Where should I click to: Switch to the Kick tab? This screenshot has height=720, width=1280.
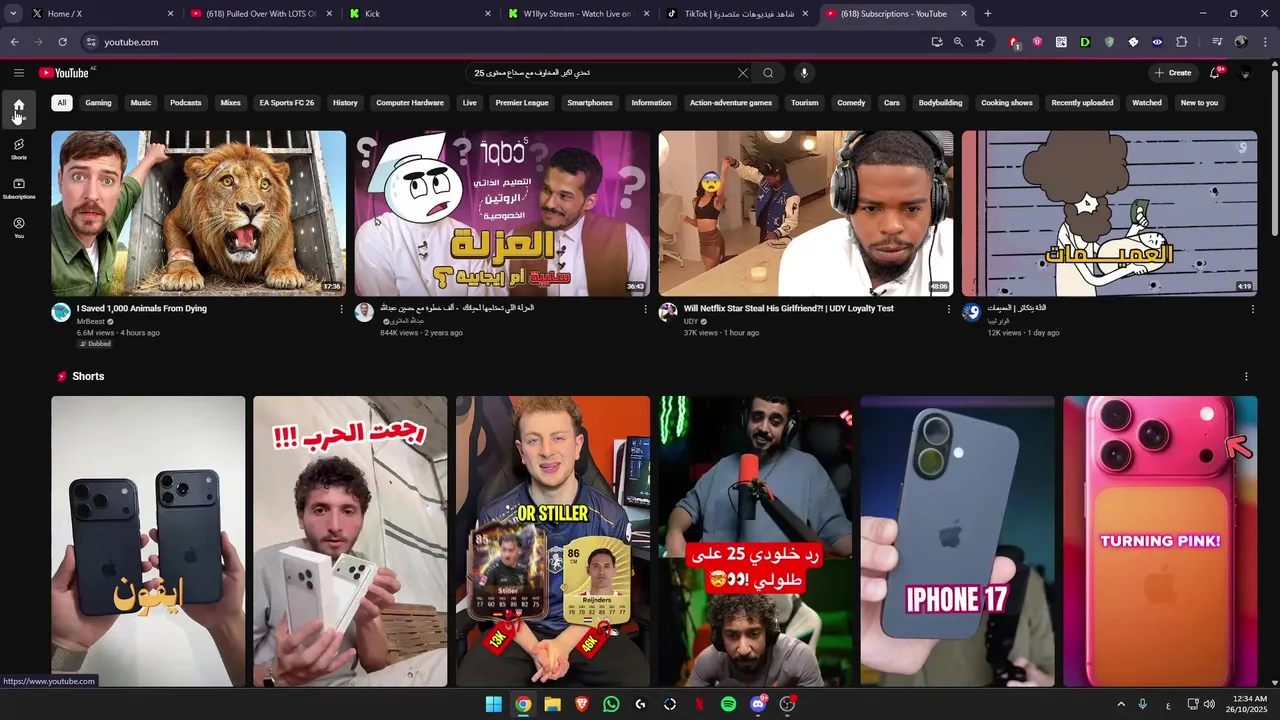coord(420,14)
